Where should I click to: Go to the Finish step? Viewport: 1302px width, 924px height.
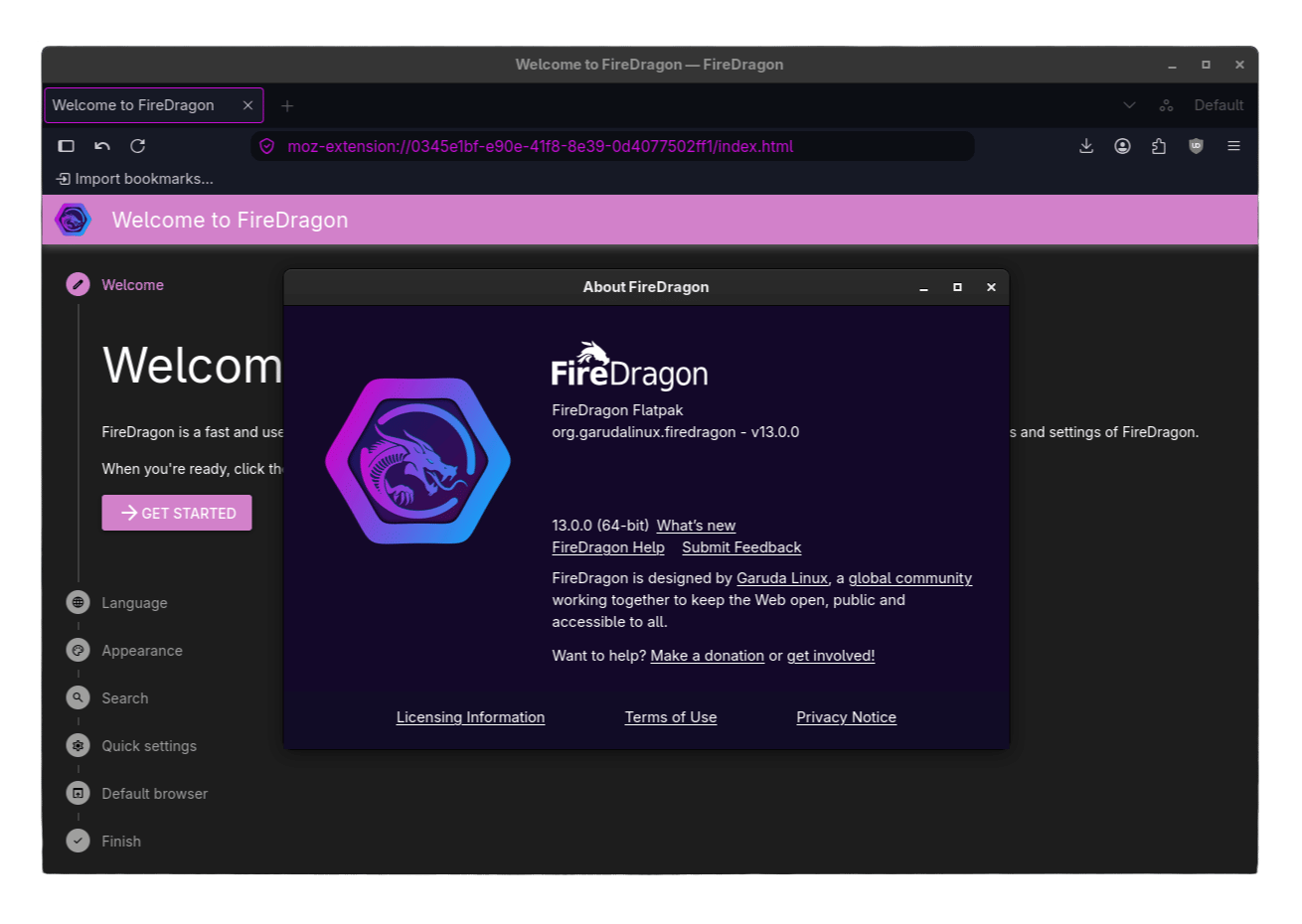pos(121,842)
